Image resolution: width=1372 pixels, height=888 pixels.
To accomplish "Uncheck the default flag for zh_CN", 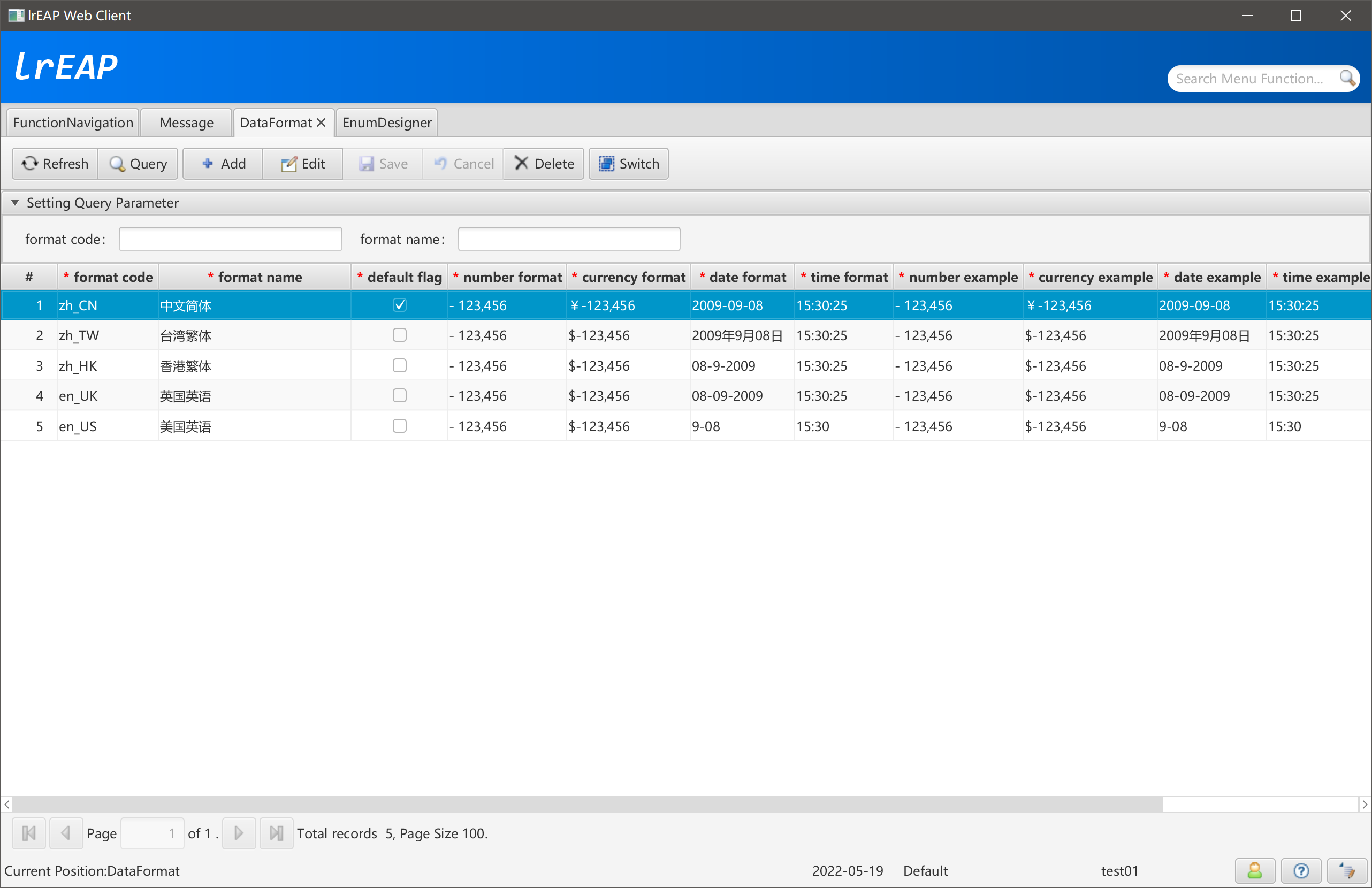I will (400, 305).
